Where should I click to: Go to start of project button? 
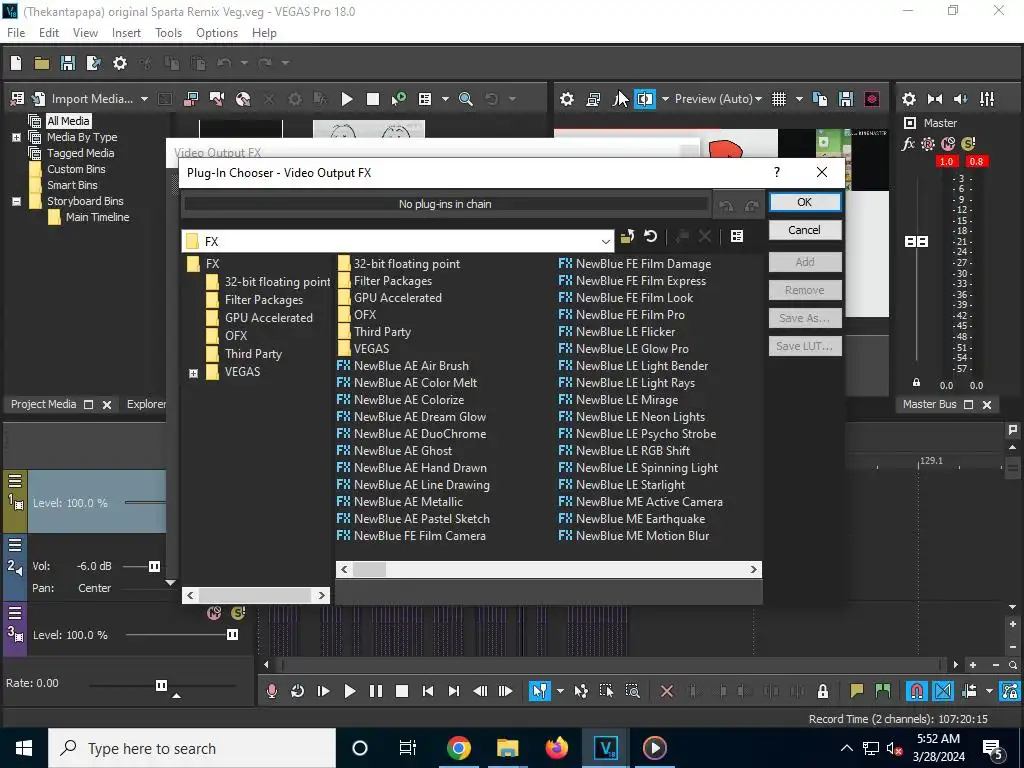pos(428,691)
